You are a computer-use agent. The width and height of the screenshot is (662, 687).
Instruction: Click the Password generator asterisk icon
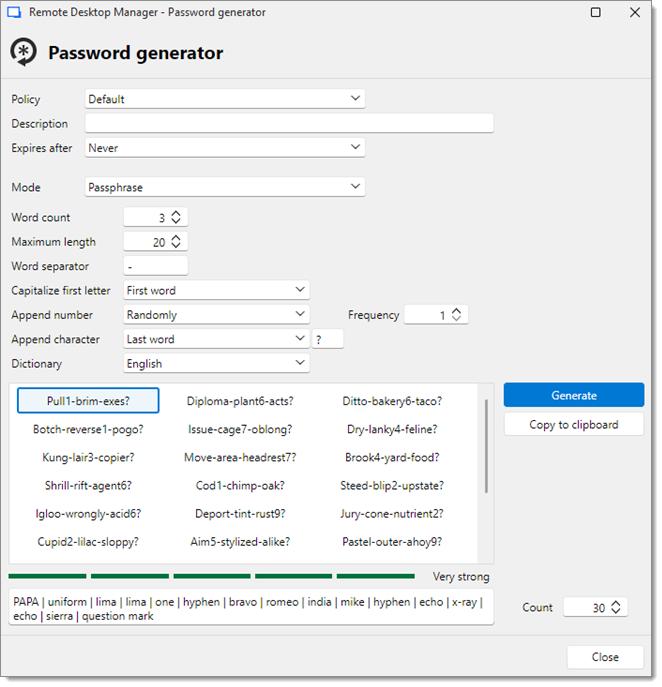point(24,52)
